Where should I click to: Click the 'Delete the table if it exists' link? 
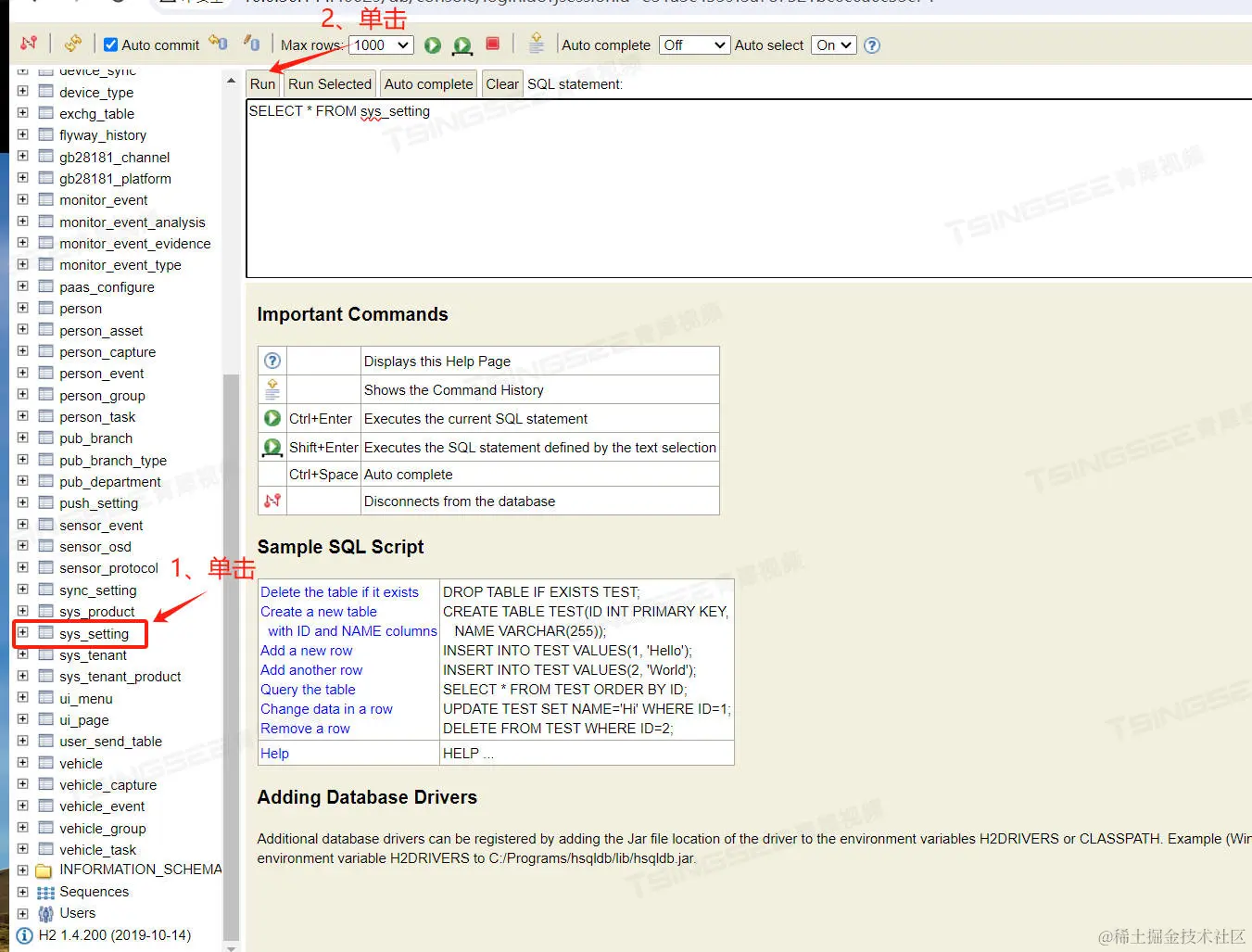point(339,592)
